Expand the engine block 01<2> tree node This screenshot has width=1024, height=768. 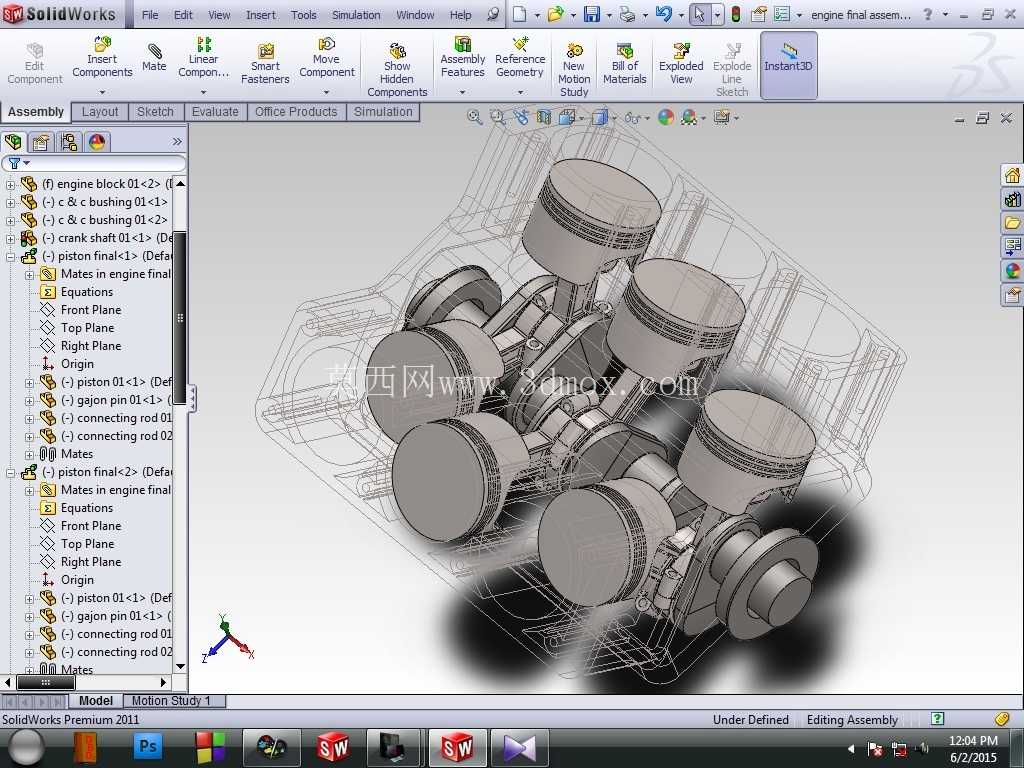click(x=10, y=185)
